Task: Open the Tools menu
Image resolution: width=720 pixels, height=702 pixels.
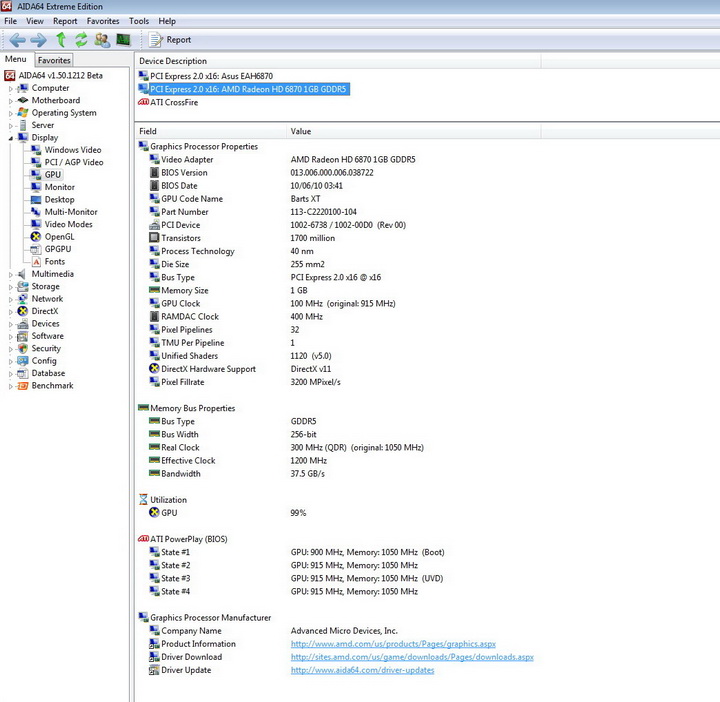Action: (x=139, y=21)
